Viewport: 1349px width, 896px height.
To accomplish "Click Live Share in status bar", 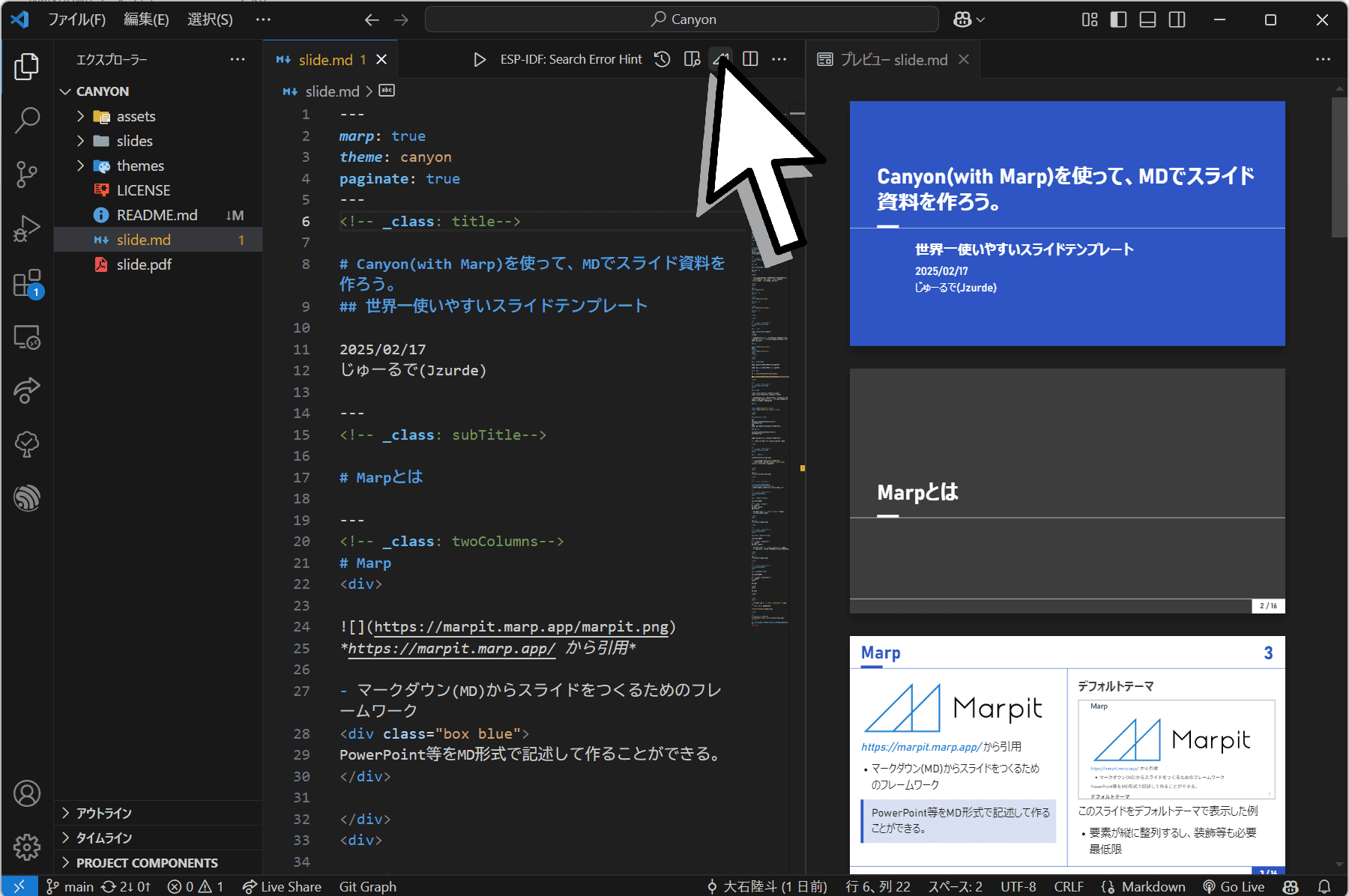I will [282, 886].
